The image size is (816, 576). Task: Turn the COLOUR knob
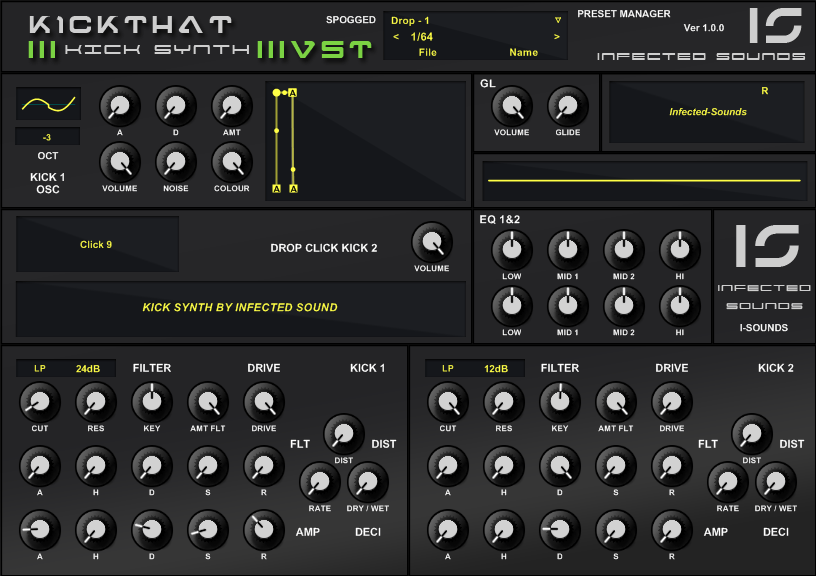[x=232, y=162]
